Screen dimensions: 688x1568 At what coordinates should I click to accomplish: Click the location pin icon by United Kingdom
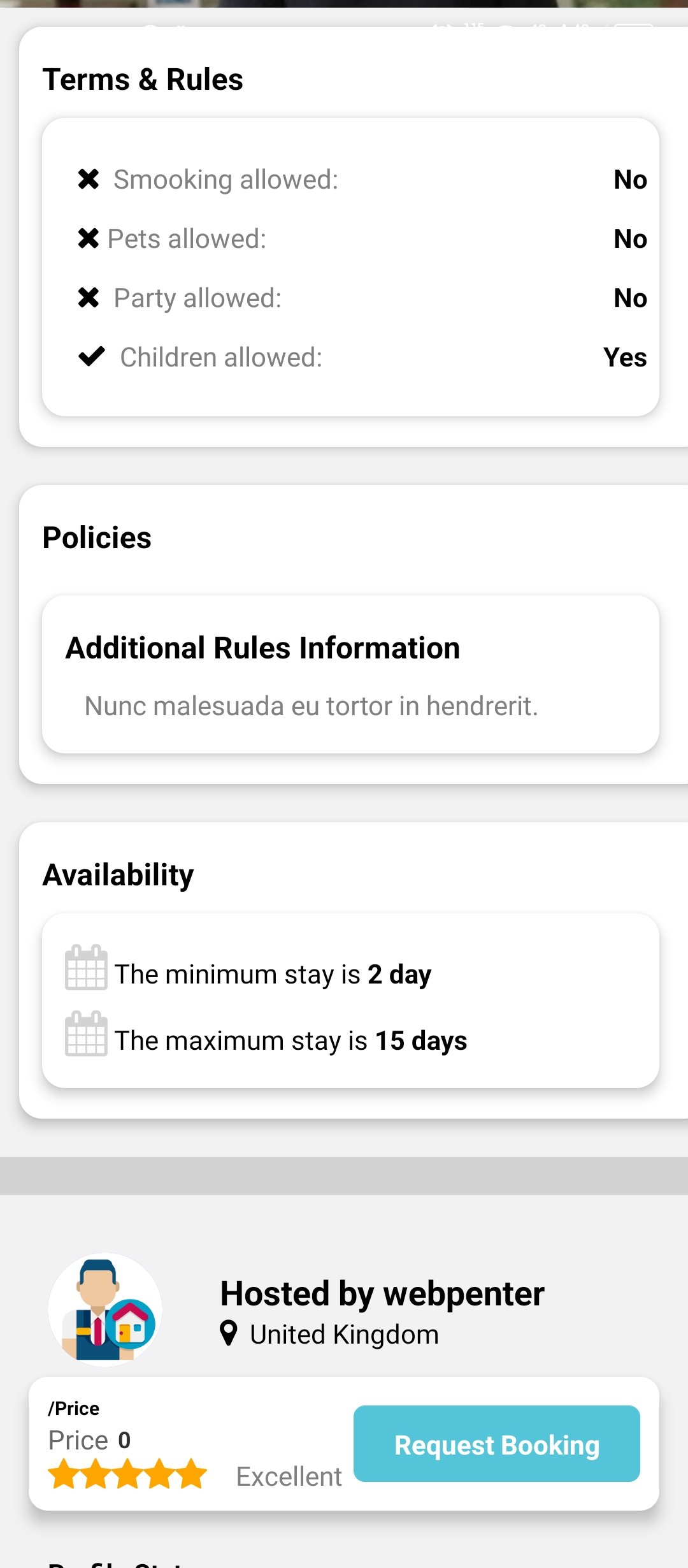coord(229,1333)
